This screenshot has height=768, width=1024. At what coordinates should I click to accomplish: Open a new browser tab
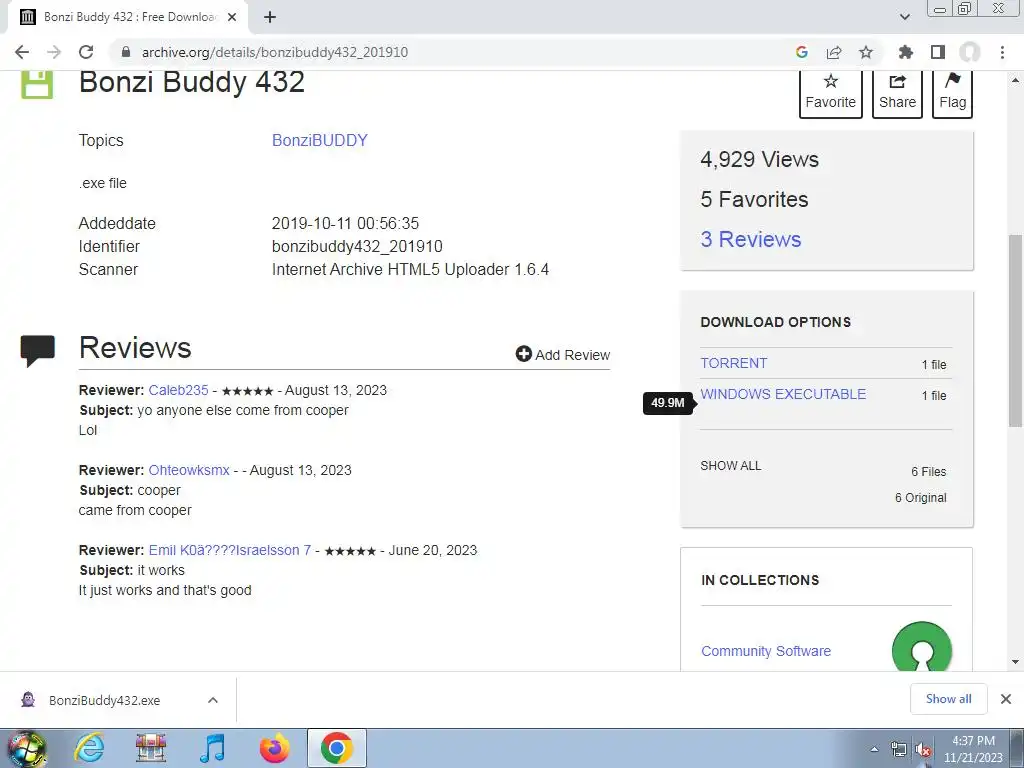tap(270, 17)
